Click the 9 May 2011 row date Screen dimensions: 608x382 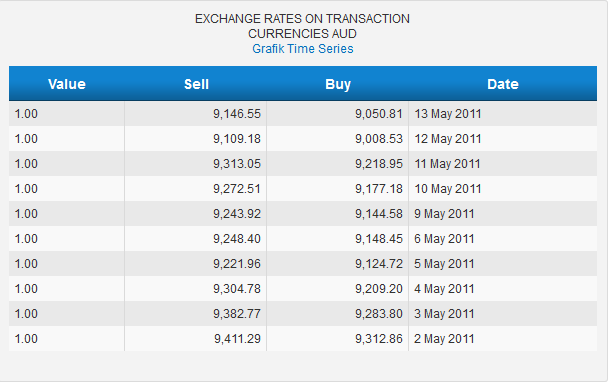click(444, 214)
